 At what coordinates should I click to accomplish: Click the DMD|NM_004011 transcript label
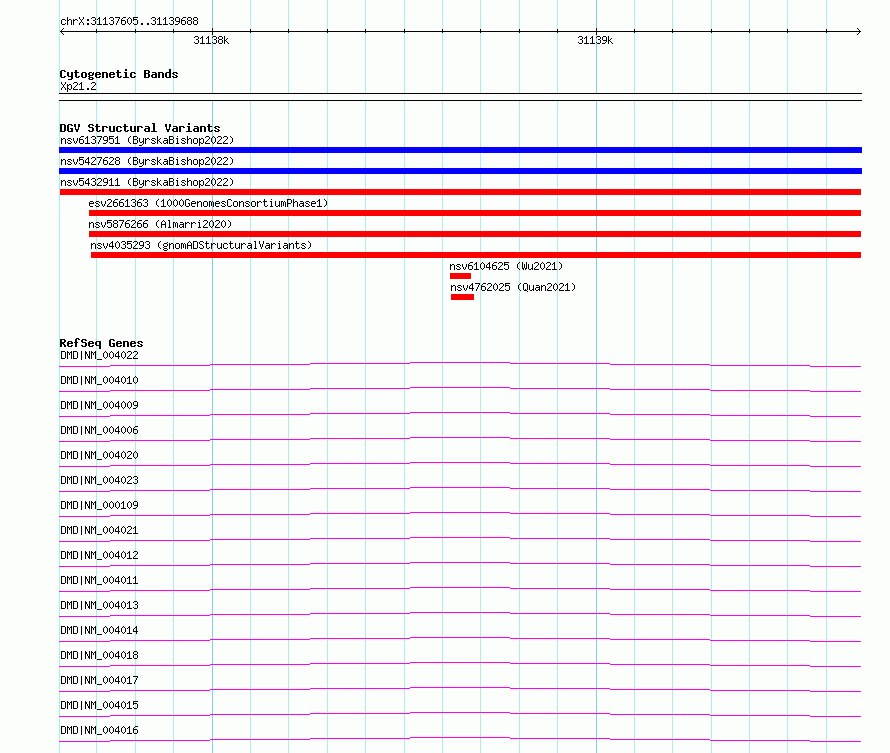click(99, 580)
